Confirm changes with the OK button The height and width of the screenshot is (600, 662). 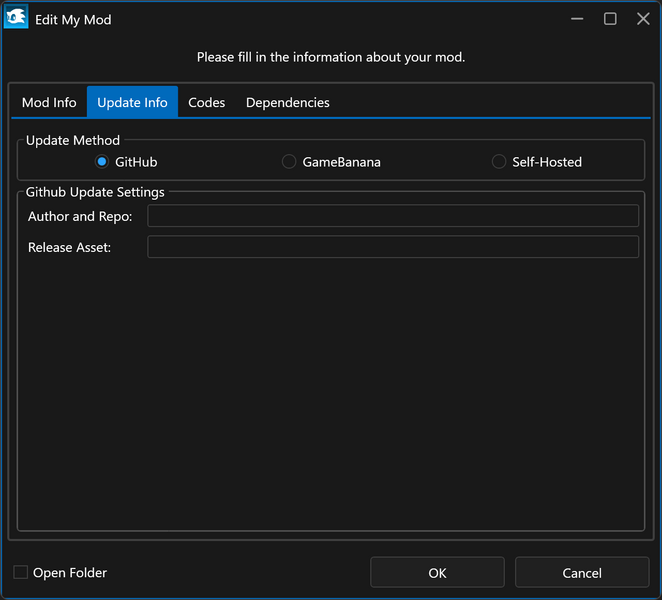click(x=437, y=573)
